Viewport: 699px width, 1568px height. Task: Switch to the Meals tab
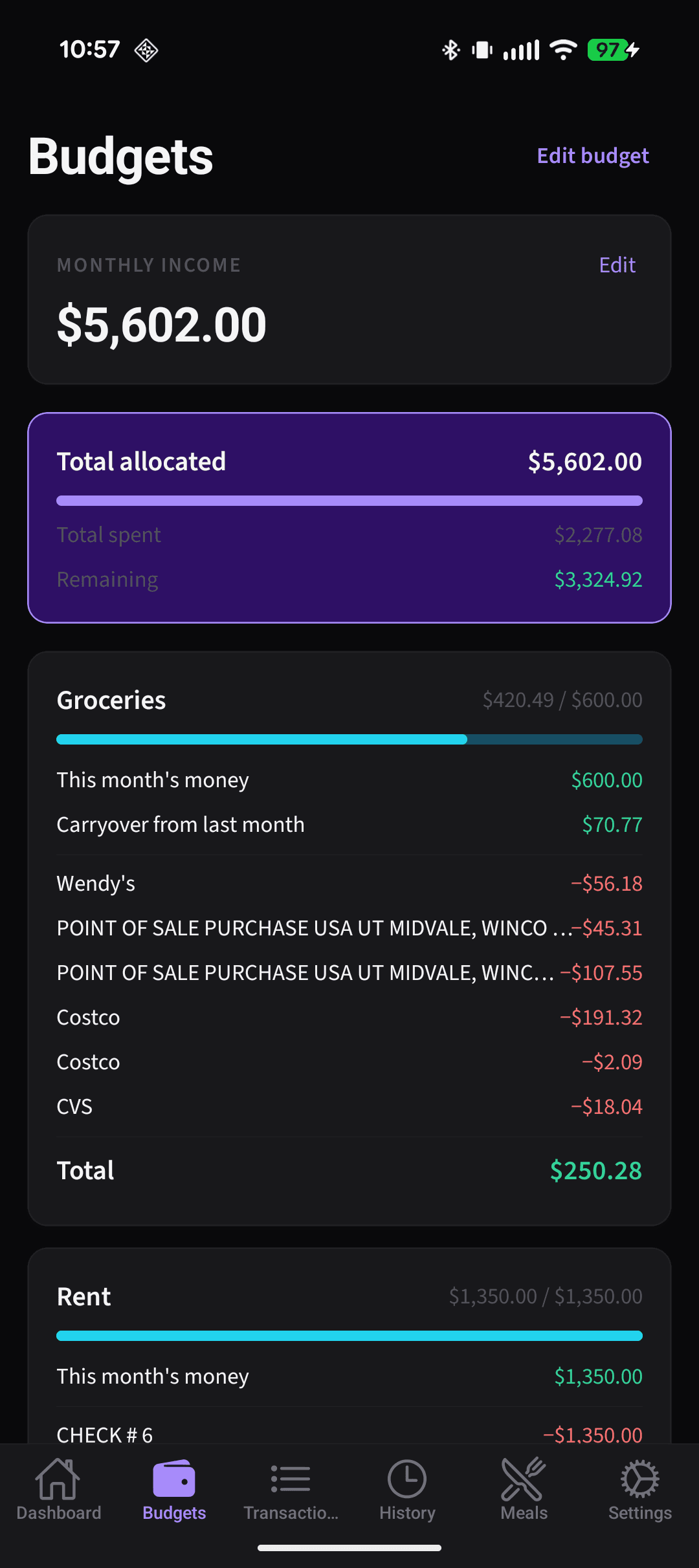[x=523, y=1494]
